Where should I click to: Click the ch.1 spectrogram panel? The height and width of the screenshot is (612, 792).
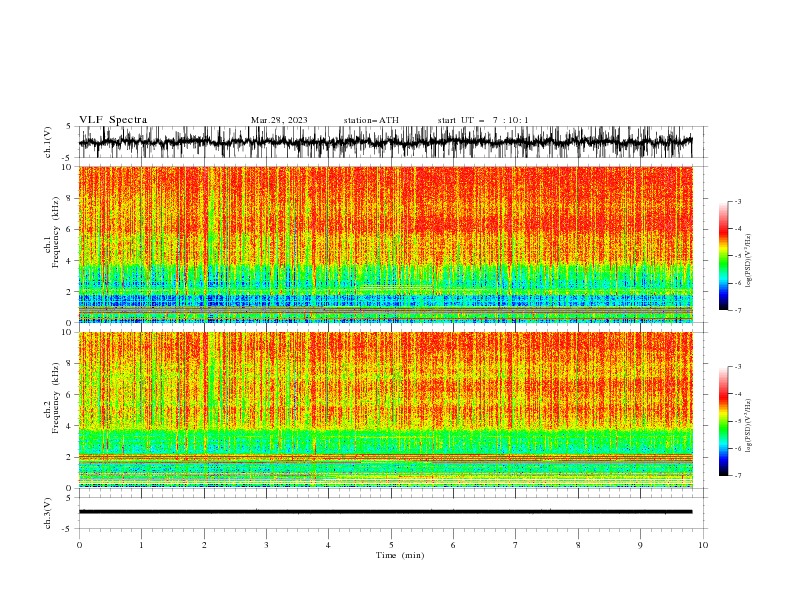coord(385,244)
